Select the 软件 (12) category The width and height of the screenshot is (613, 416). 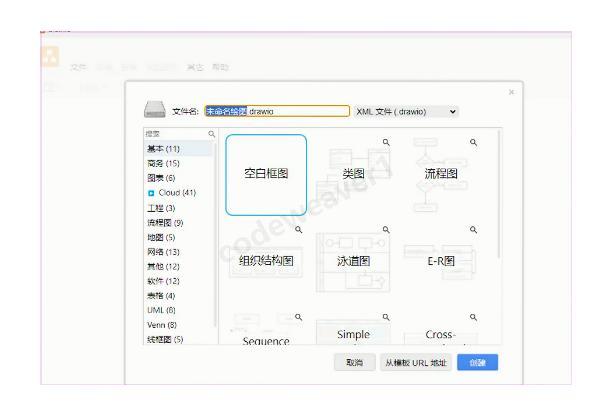point(179,281)
